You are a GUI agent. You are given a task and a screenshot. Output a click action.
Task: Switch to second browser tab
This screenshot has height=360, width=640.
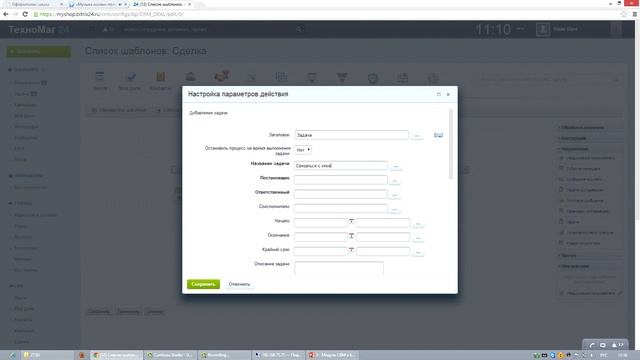[98, 4]
